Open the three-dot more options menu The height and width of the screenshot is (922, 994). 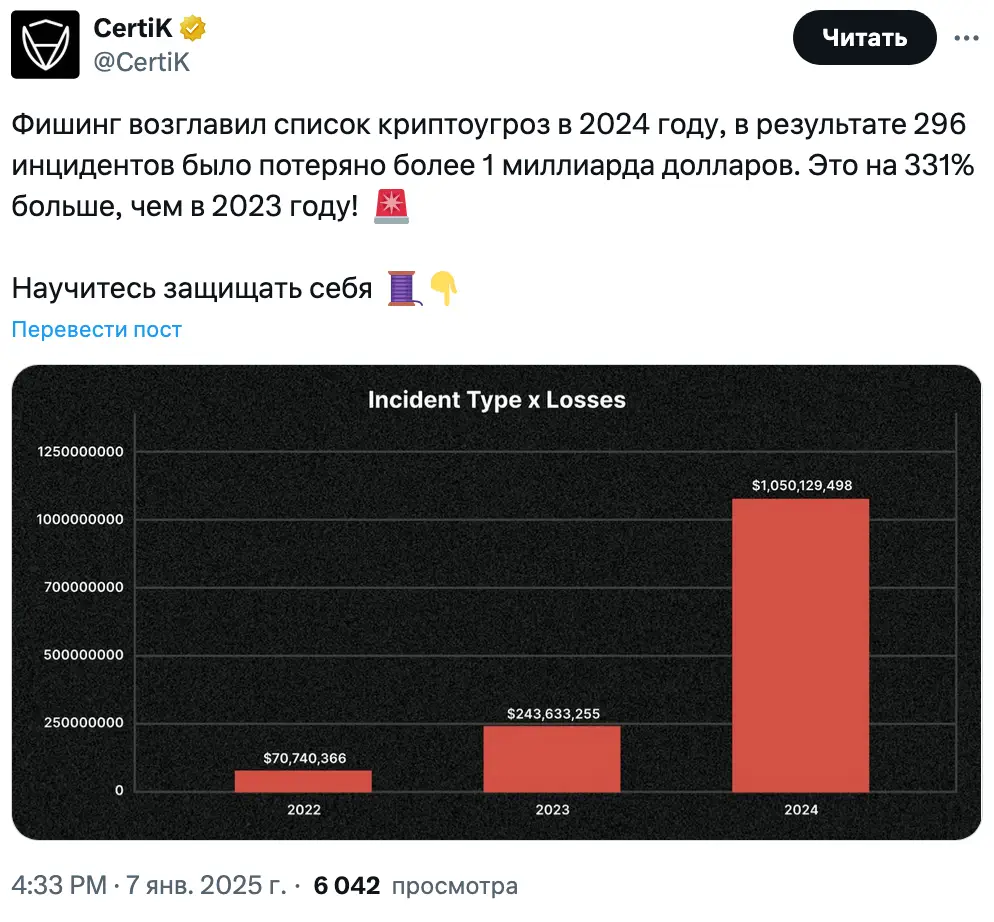(966, 38)
